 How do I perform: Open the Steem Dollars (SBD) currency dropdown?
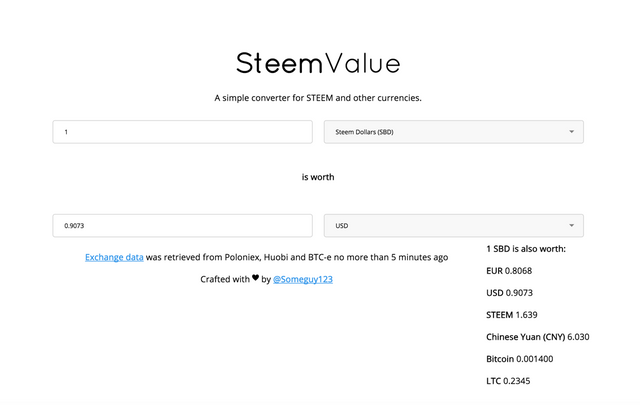pyautogui.click(x=454, y=132)
